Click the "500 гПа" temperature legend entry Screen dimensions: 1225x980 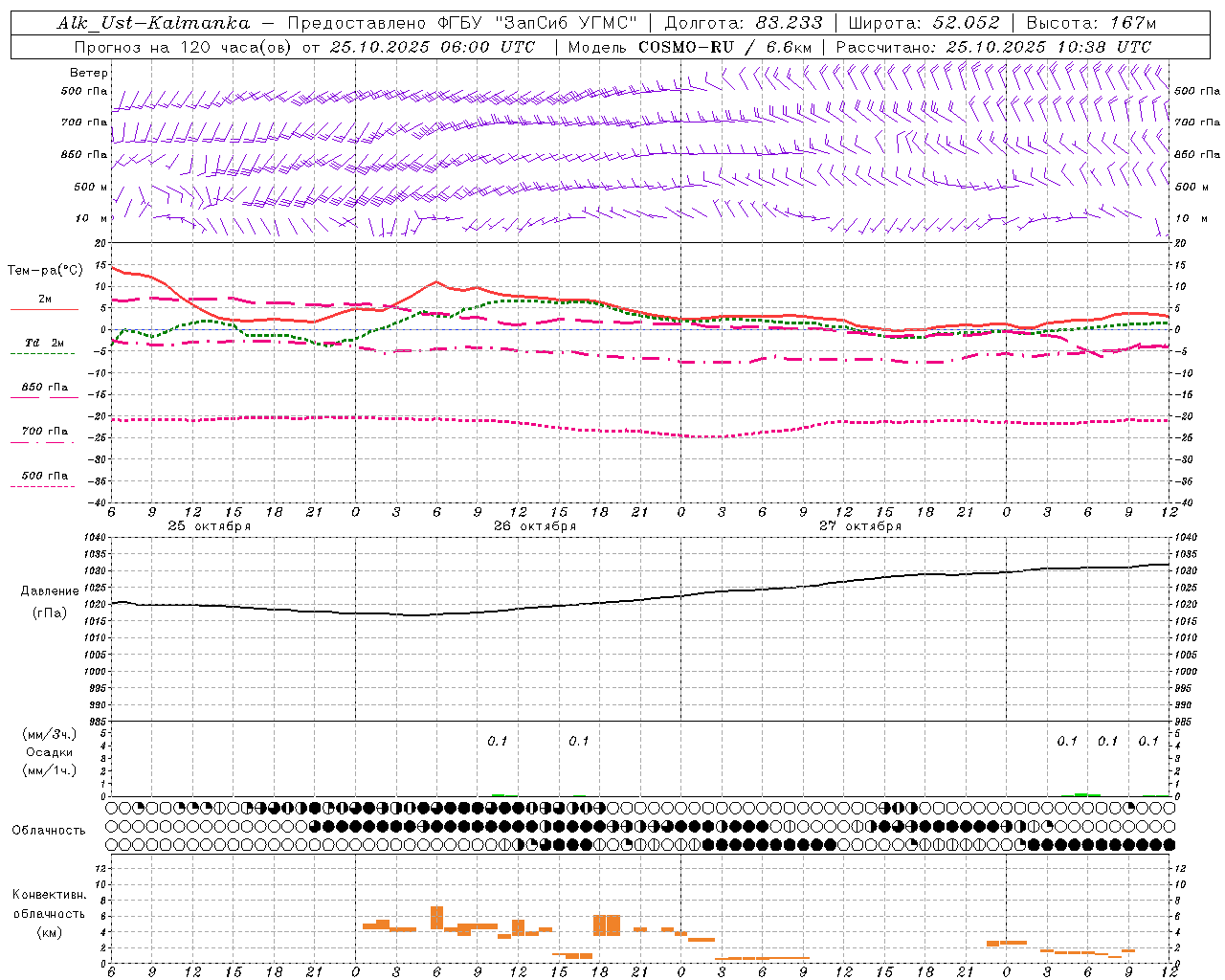tap(45, 476)
